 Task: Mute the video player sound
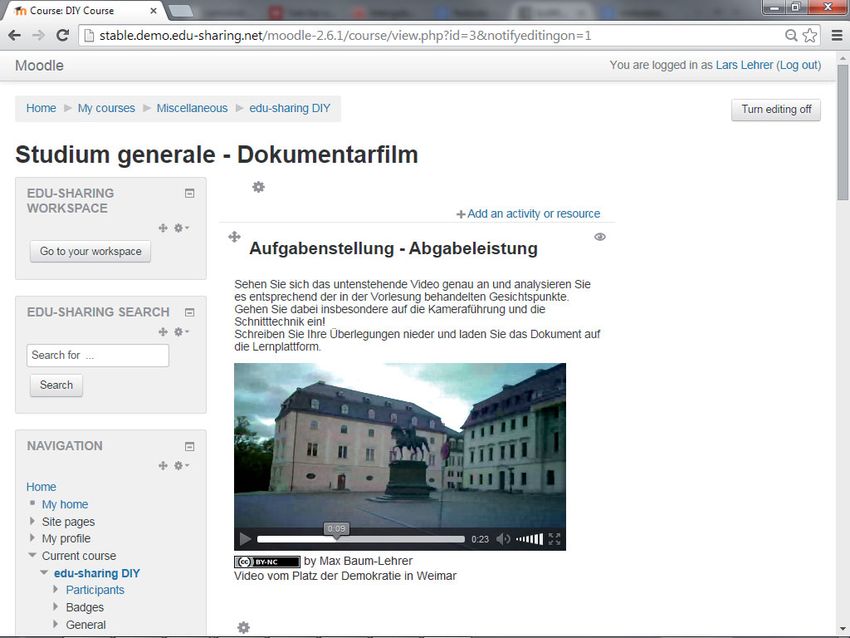pyautogui.click(x=503, y=539)
